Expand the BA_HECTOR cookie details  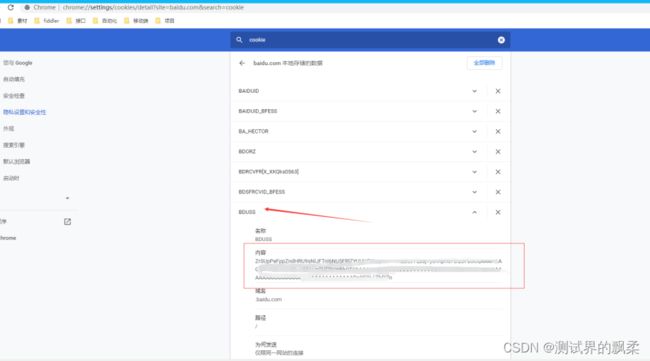pyautogui.click(x=474, y=131)
